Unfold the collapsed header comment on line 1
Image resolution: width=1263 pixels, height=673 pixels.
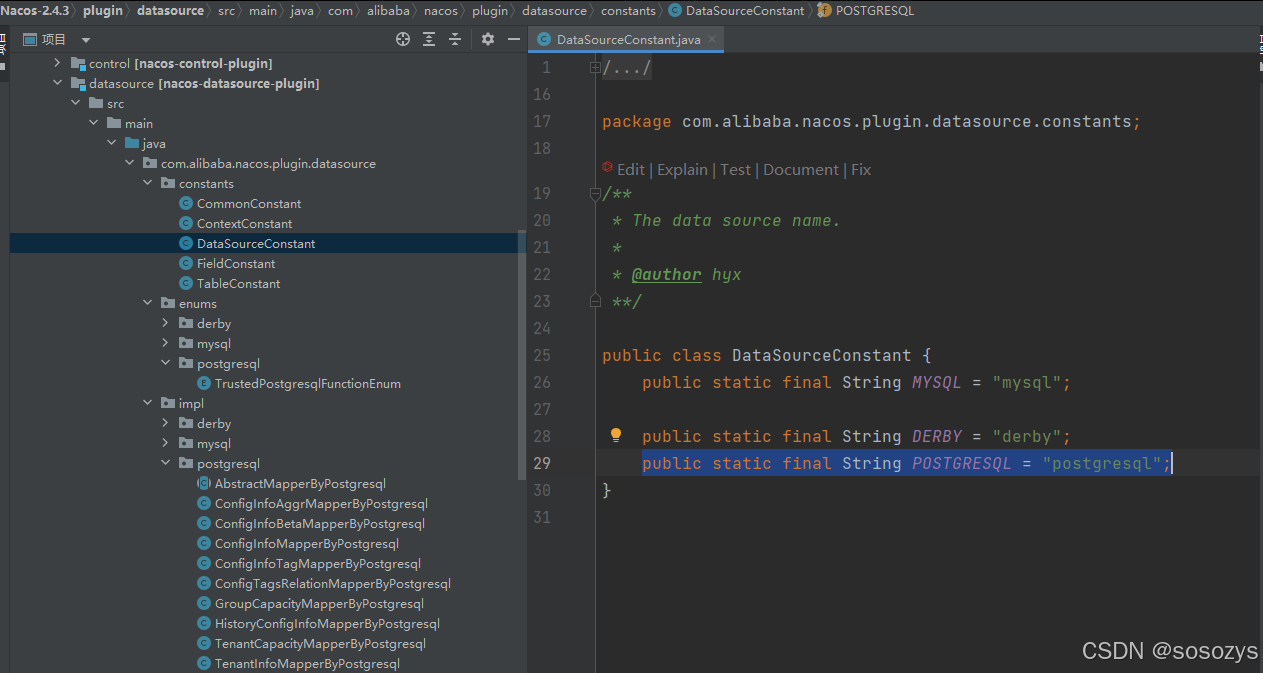(x=595, y=68)
